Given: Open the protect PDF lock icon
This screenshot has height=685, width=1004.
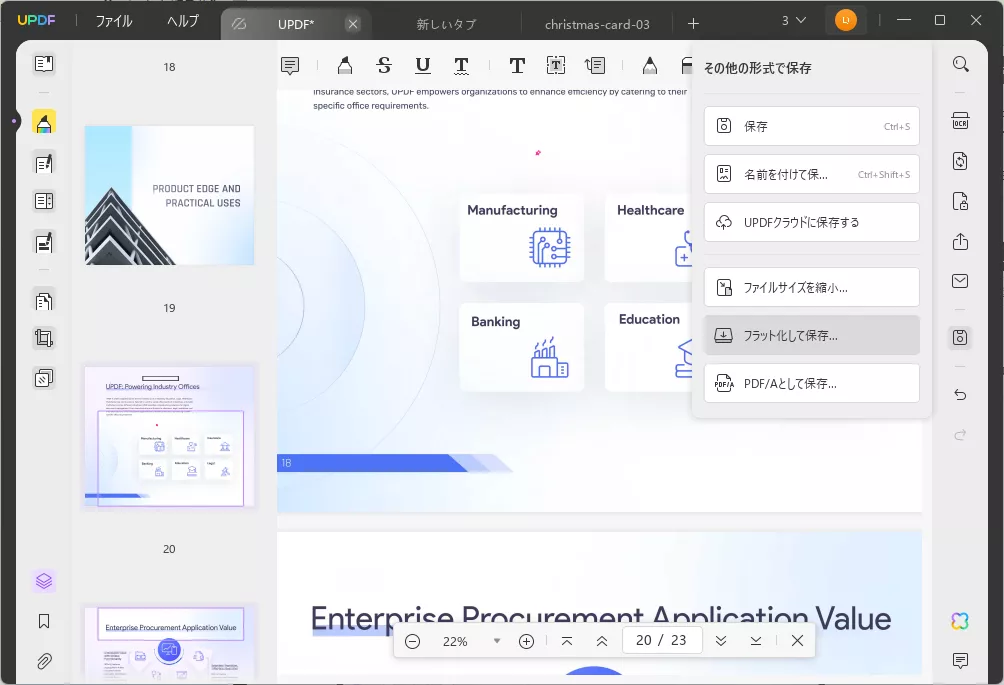Looking at the screenshot, I should (x=960, y=201).
